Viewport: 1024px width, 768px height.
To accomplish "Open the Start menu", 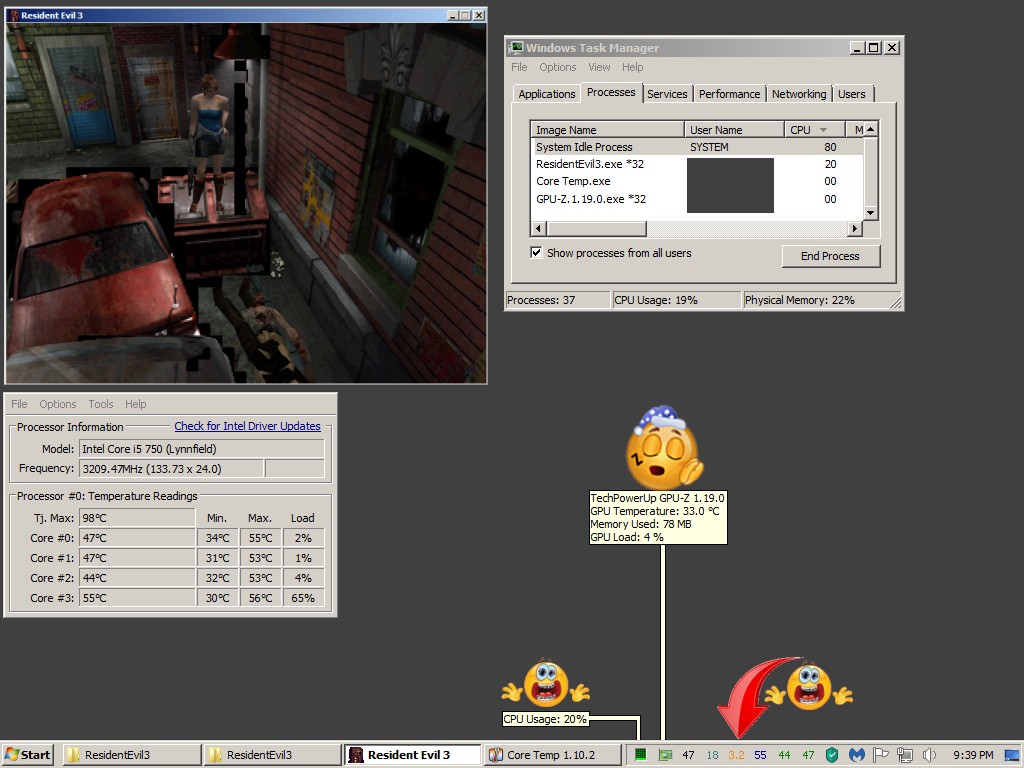I will 28,755.
